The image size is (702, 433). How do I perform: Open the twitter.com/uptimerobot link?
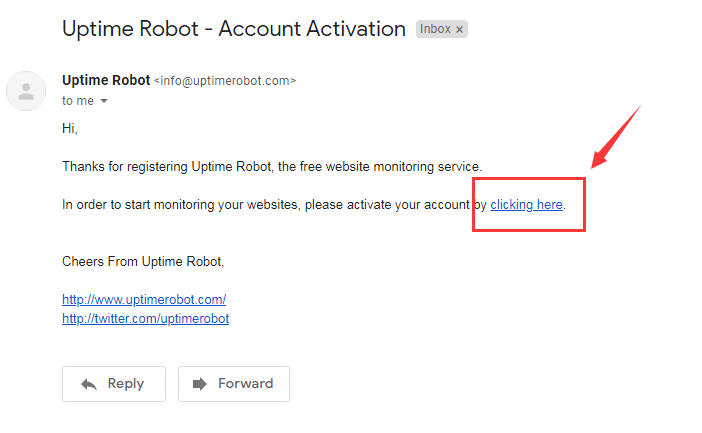[145, 319]
